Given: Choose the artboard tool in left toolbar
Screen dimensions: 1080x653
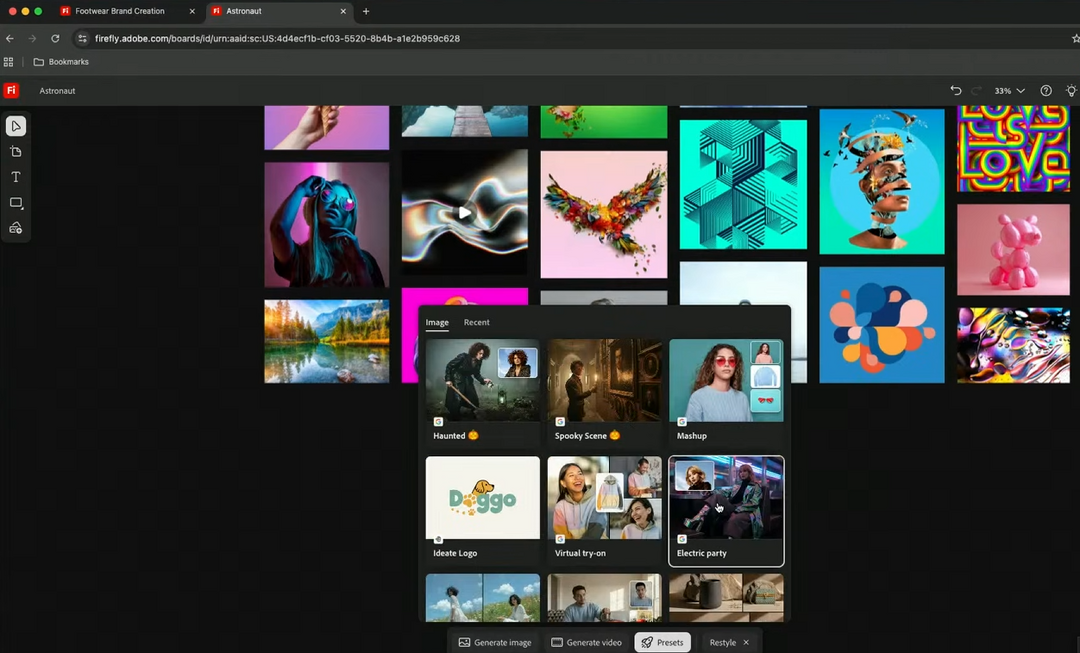Looking at the screenshot, I should click(x=15, y=152).
